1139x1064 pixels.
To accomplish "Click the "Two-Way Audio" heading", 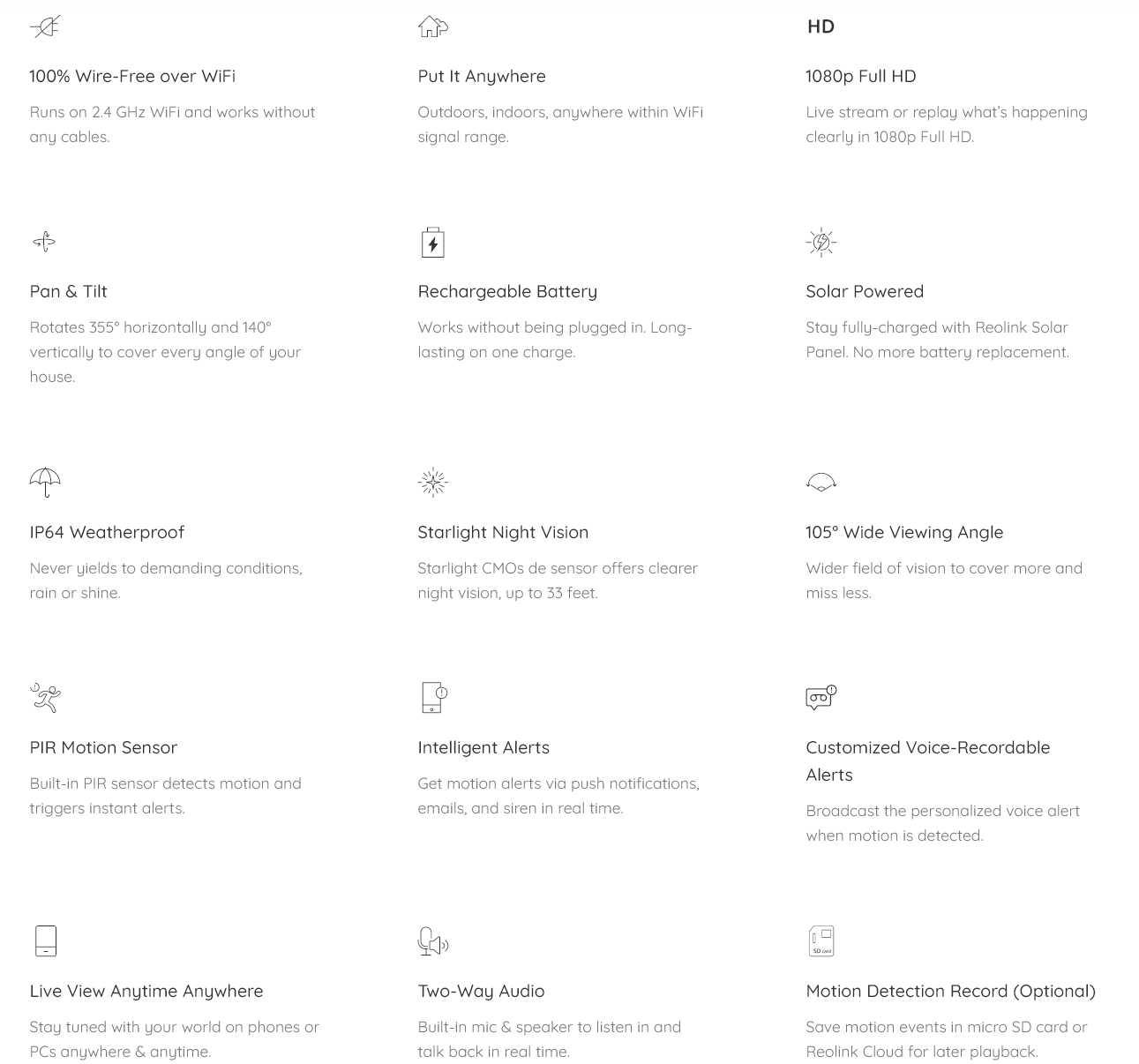I will coord(481,991).
